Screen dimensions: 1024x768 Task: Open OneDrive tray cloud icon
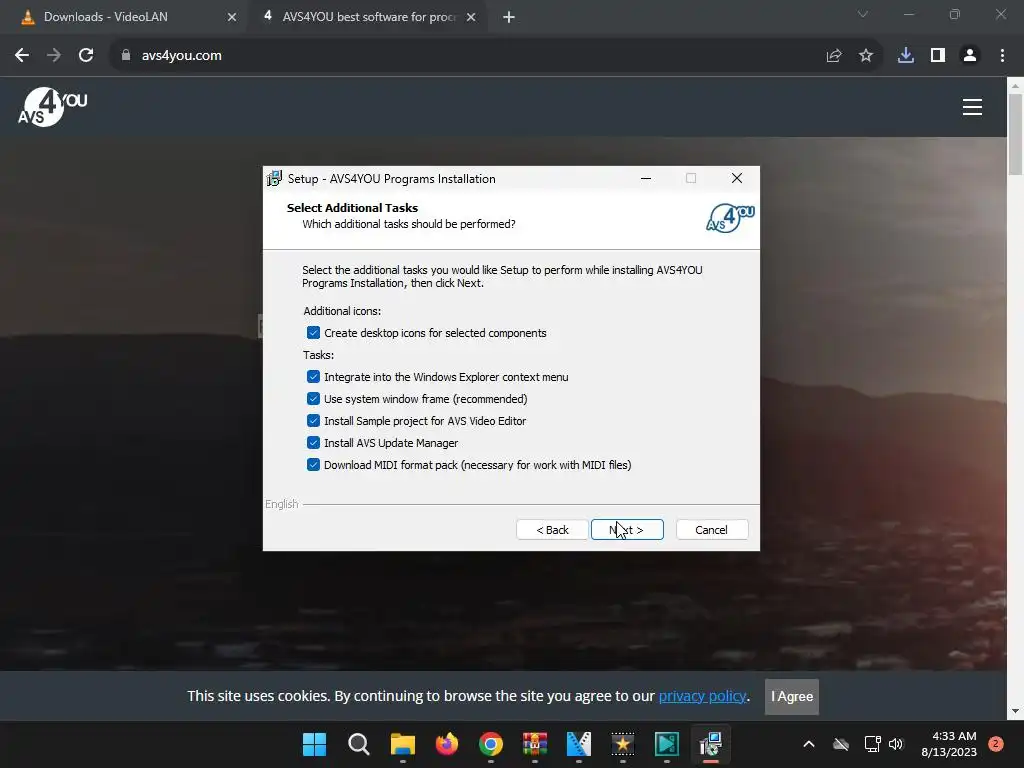(x=841, y=744)
